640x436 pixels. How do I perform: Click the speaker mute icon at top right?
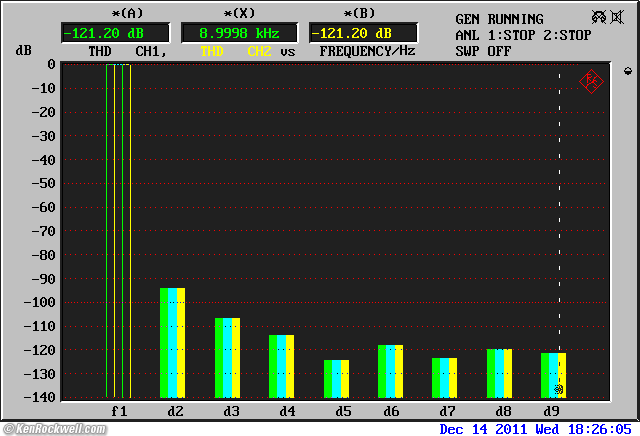[x=600, y=18]
